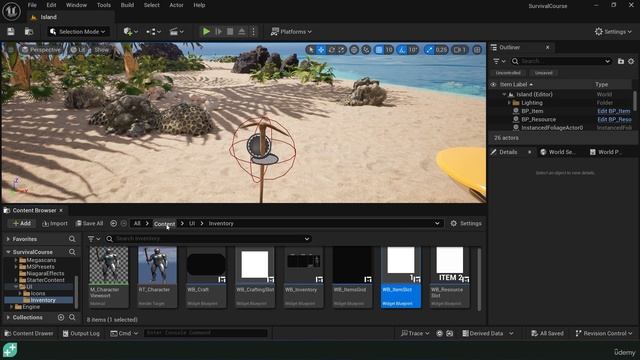Select the Inventory folder in the tree

pos(42,300)
